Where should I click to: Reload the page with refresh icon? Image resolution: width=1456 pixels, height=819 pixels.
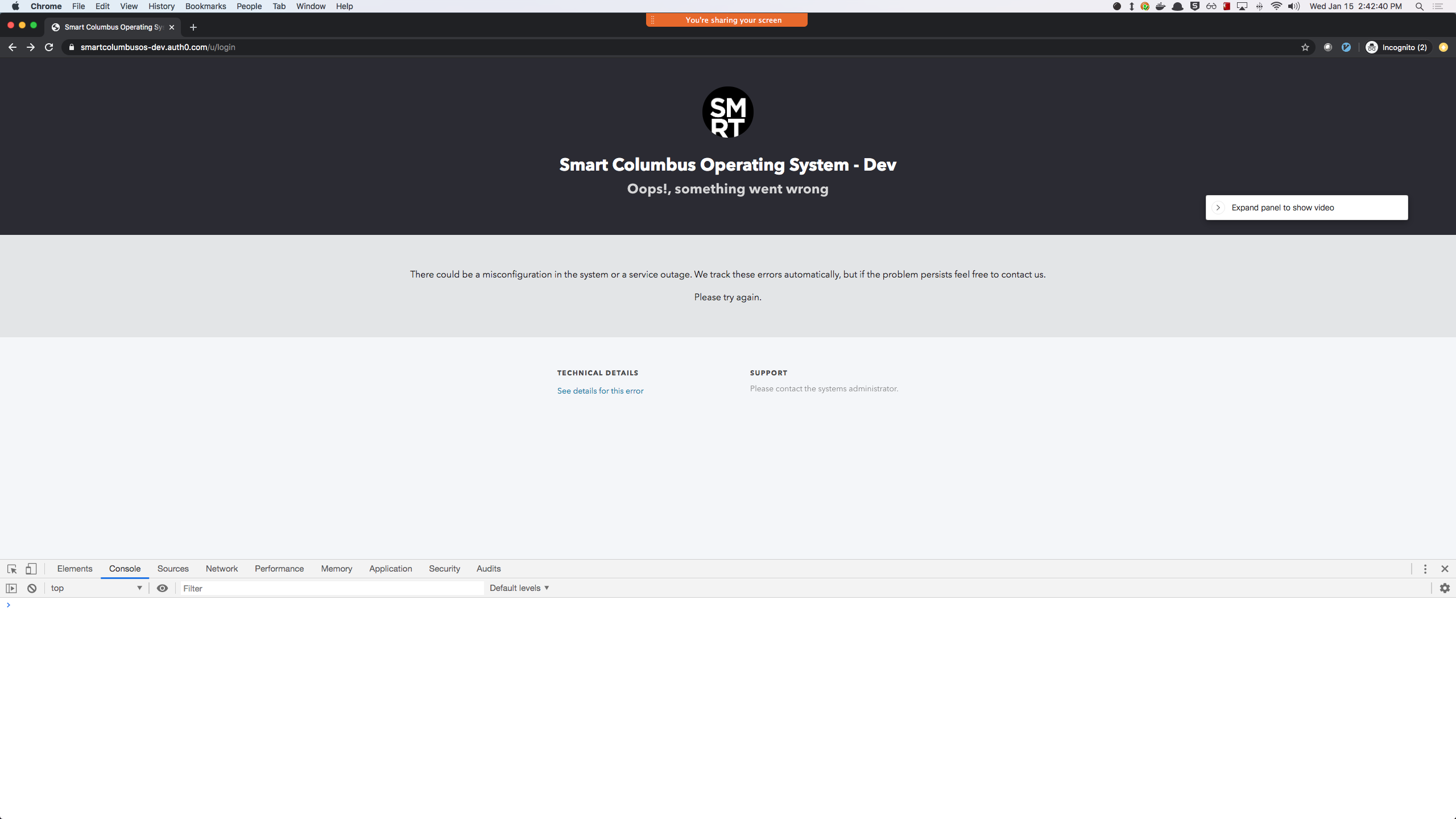coord(49,47)
